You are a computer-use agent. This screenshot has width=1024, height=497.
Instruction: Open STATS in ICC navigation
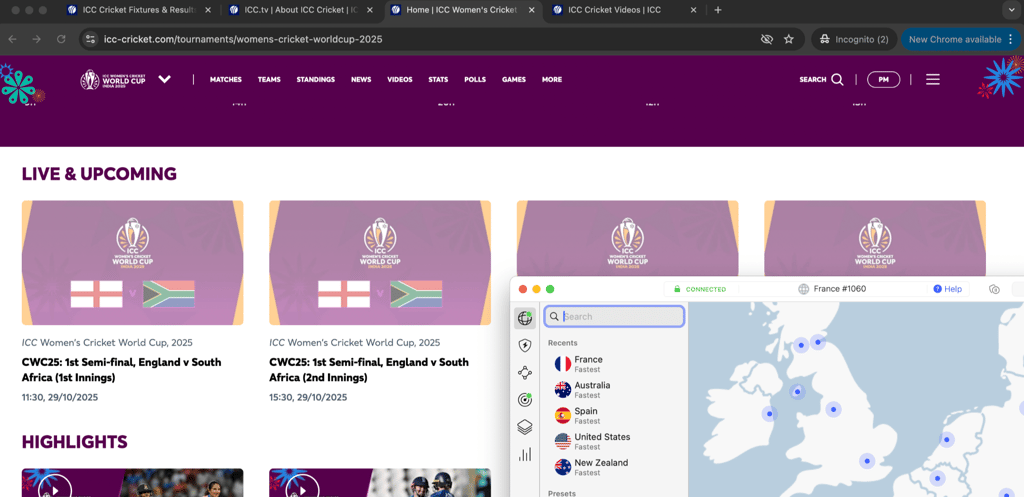coord(438,80)
